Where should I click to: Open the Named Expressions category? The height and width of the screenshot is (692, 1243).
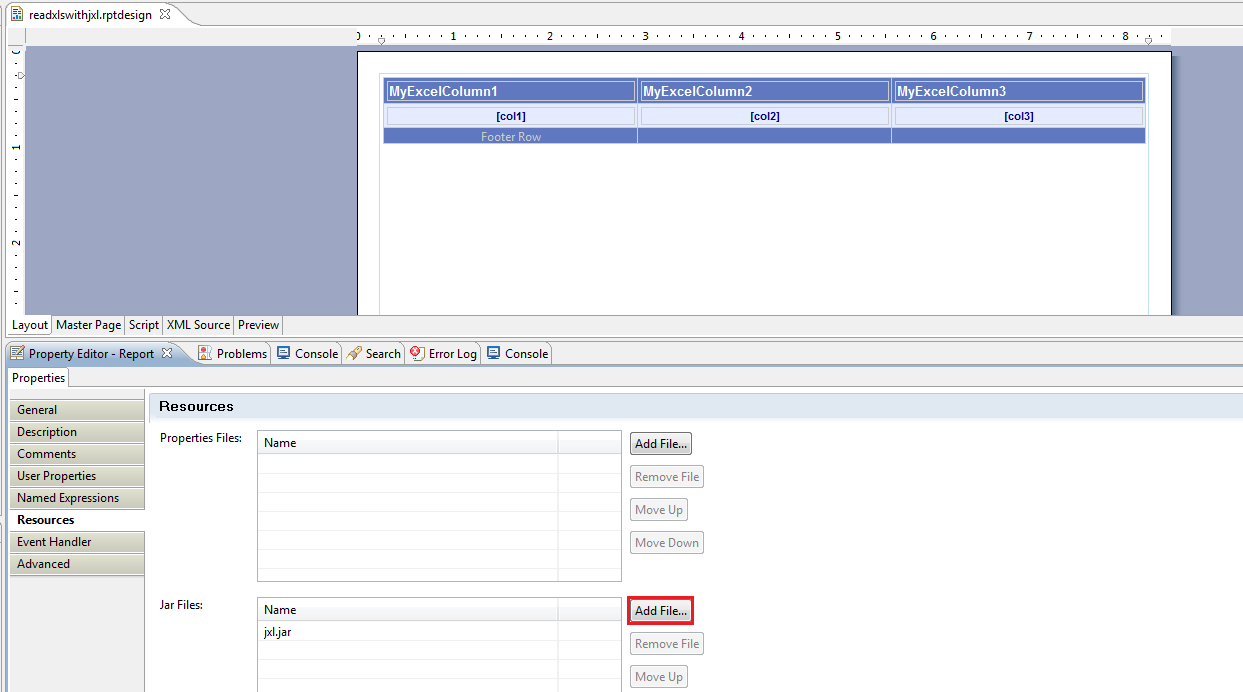[x=77, y=498]
